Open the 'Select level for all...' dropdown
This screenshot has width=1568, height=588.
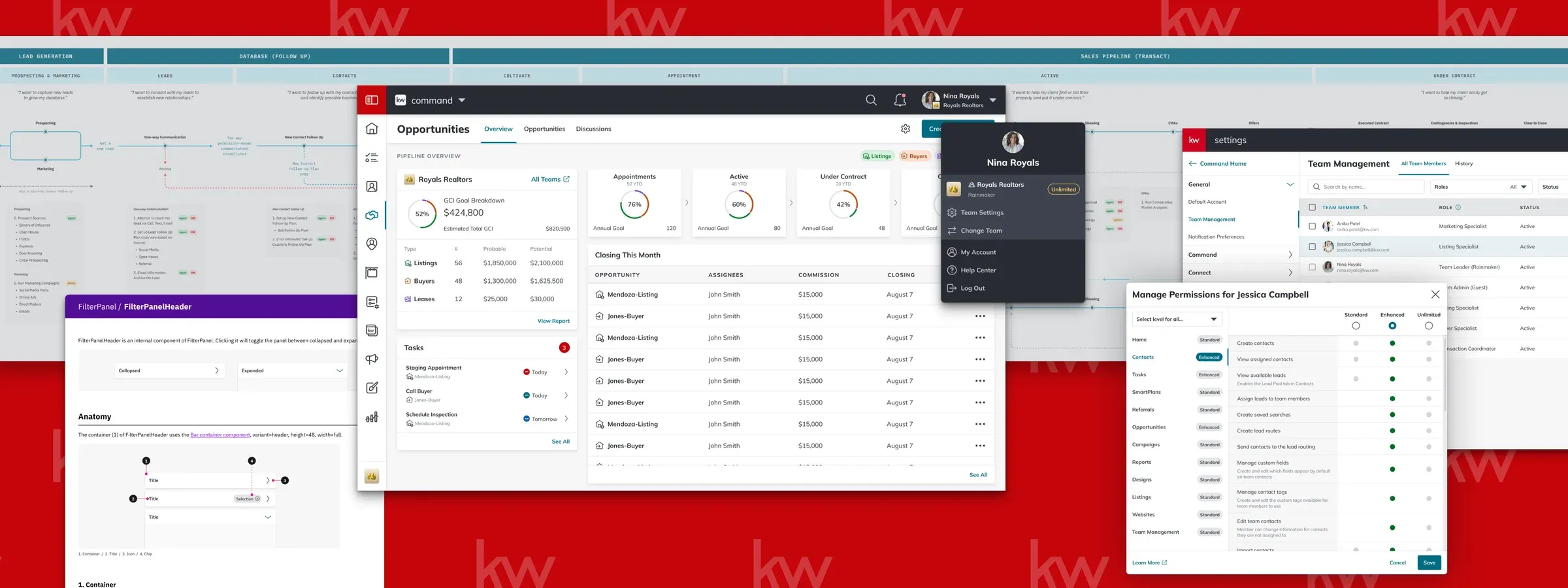click(x=1176, y=319)
